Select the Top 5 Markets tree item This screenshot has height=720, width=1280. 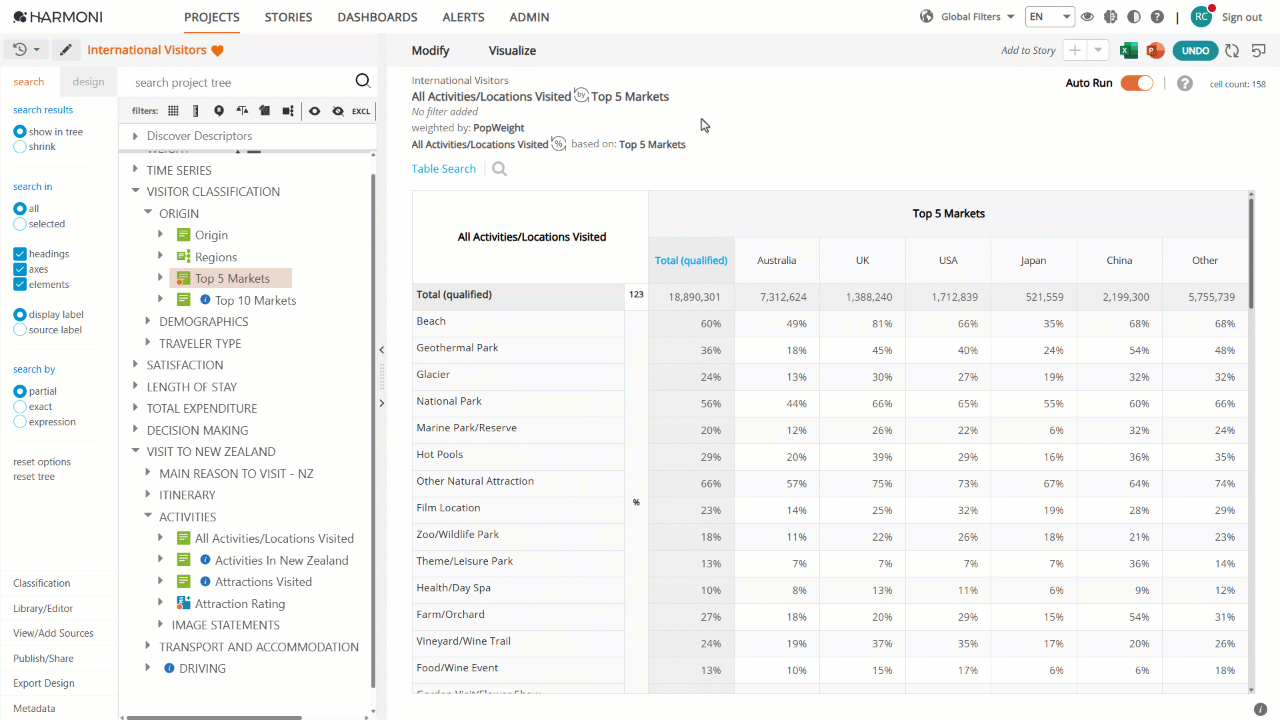tap(232, 279)
